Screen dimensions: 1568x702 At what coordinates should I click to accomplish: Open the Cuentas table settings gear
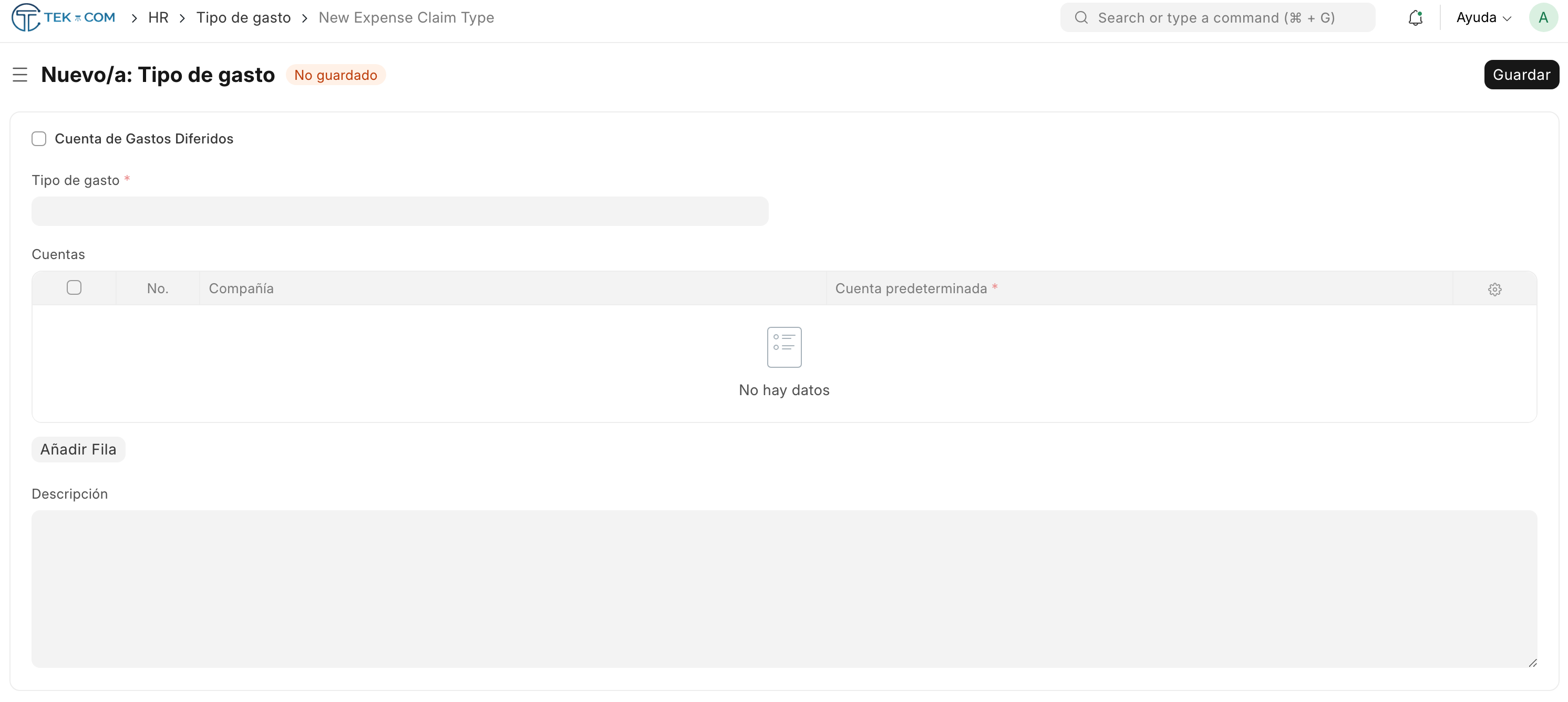(x=1494, y=289)
